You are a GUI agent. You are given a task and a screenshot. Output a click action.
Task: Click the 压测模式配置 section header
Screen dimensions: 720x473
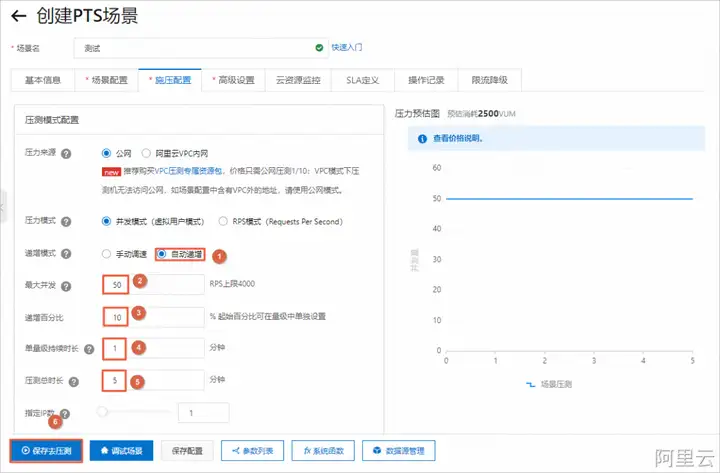[52, 120]
